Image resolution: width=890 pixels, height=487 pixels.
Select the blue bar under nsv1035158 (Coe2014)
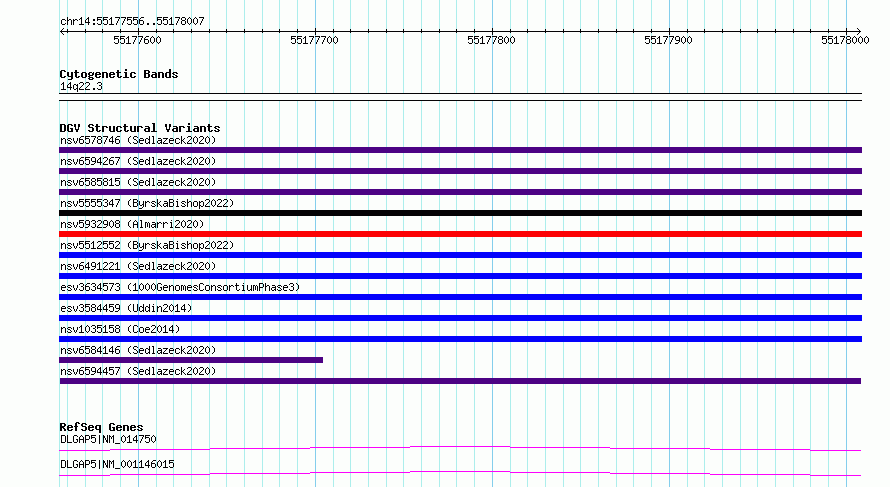pyautogui.click(x=460, y=339)
